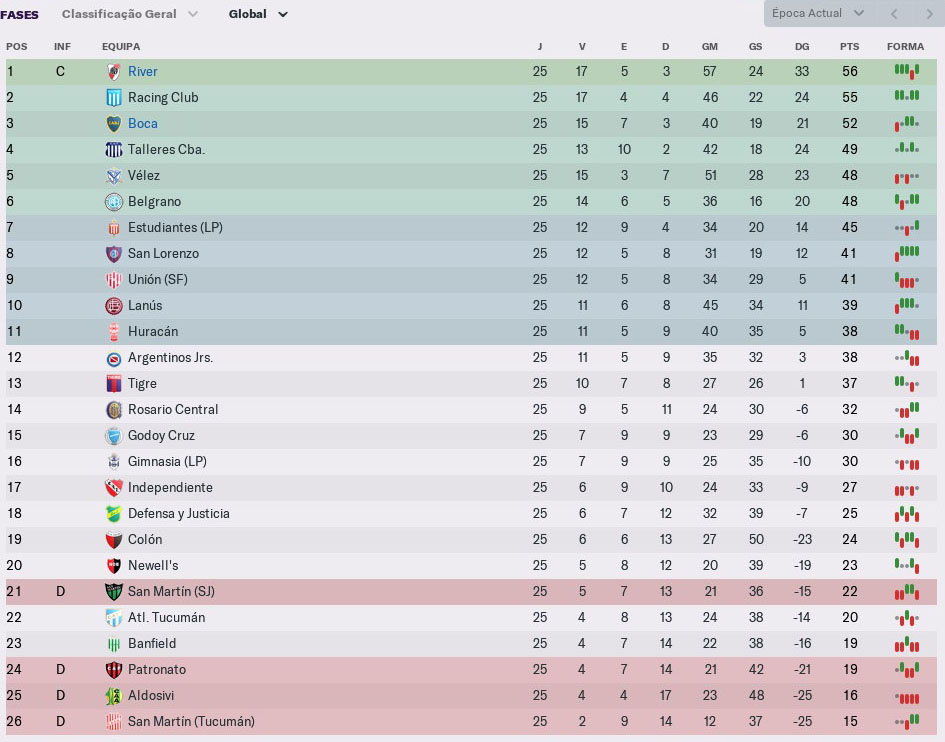Viewport: 945px width, 742px height.
Task: Click the Talleres Cba. club badge
Action: (113, 149)
